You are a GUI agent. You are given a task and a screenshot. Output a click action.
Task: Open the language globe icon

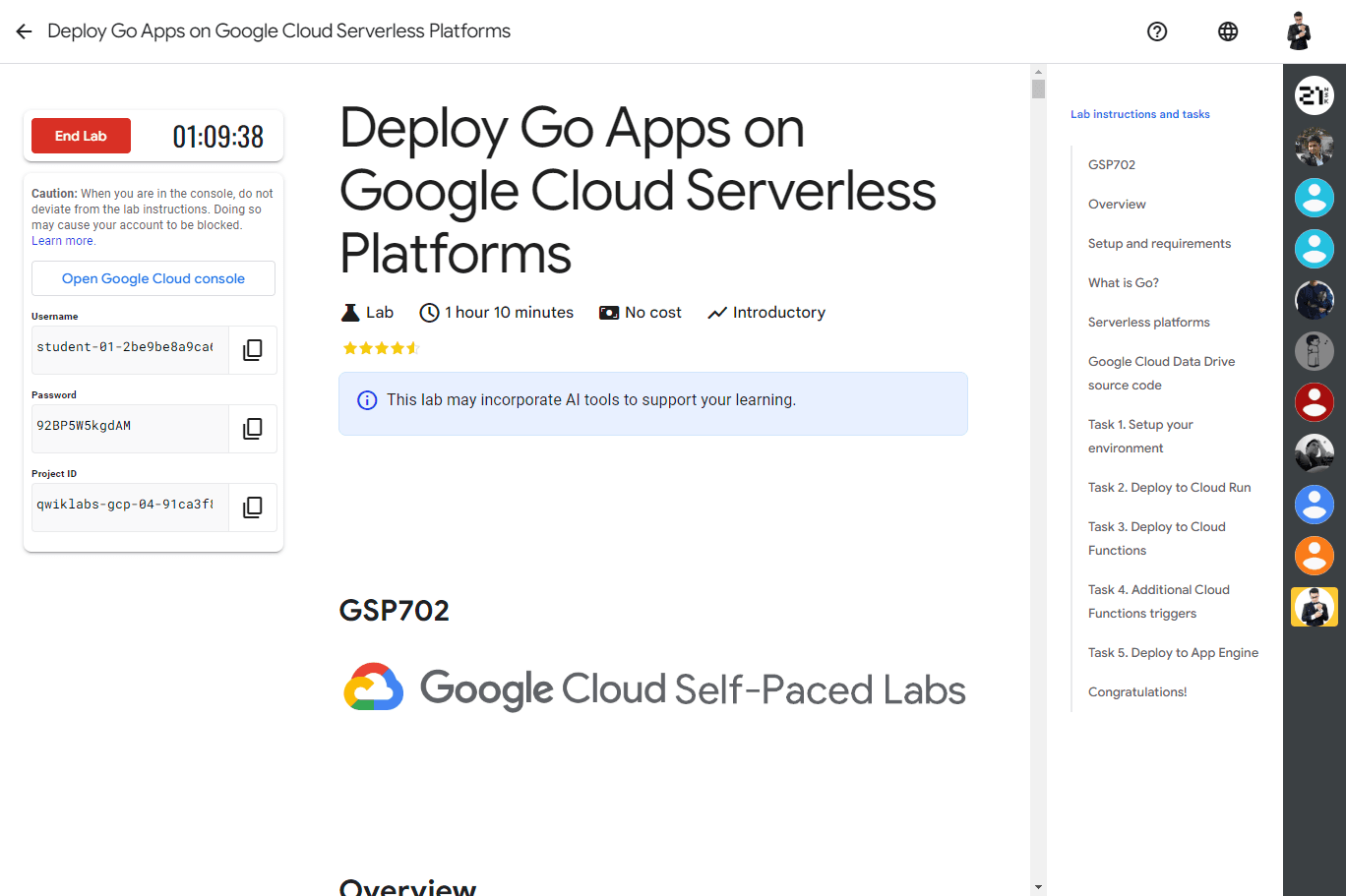coord(1228,31)
